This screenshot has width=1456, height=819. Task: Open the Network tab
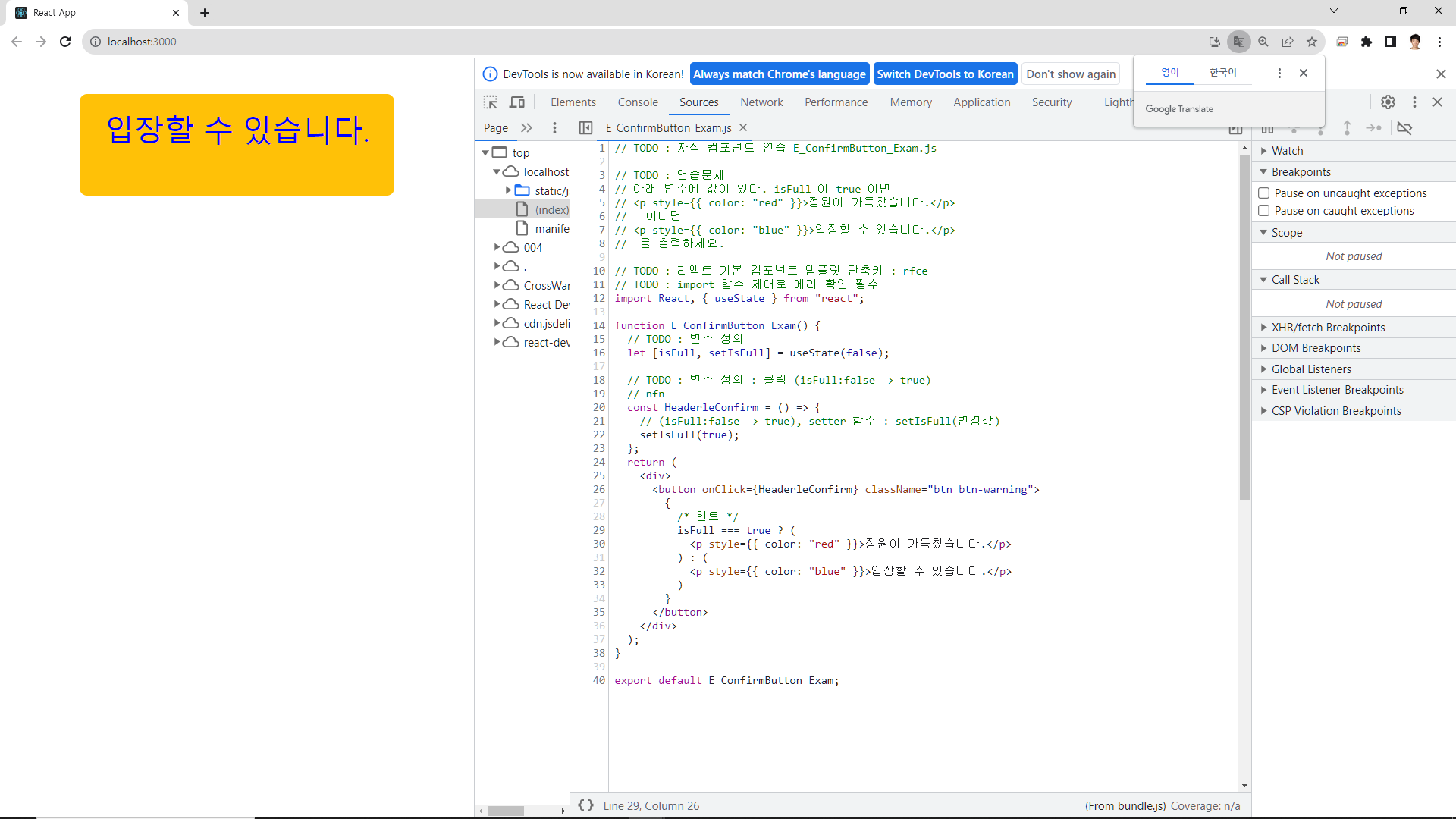point(761,102)
